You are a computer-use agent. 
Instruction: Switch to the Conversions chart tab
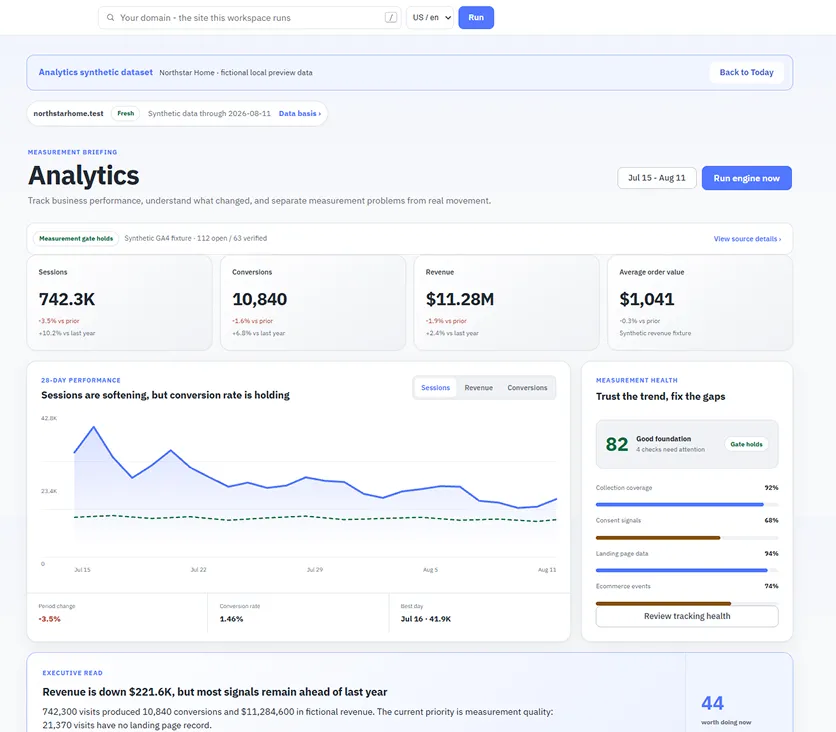(527, 388)
